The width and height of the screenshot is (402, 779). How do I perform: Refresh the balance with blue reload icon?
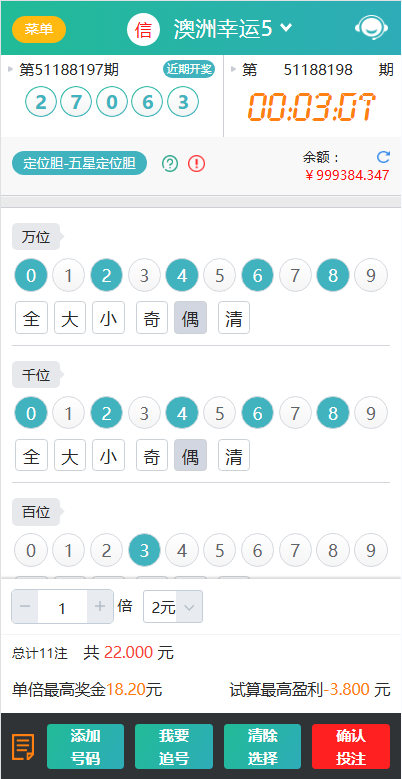383,157
